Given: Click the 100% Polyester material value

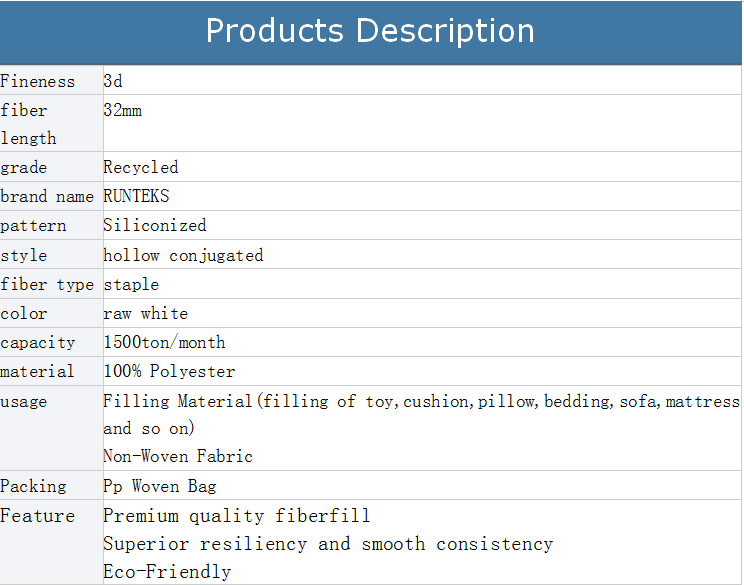Looking at the screenshot, I should click(x=169, y=372).
